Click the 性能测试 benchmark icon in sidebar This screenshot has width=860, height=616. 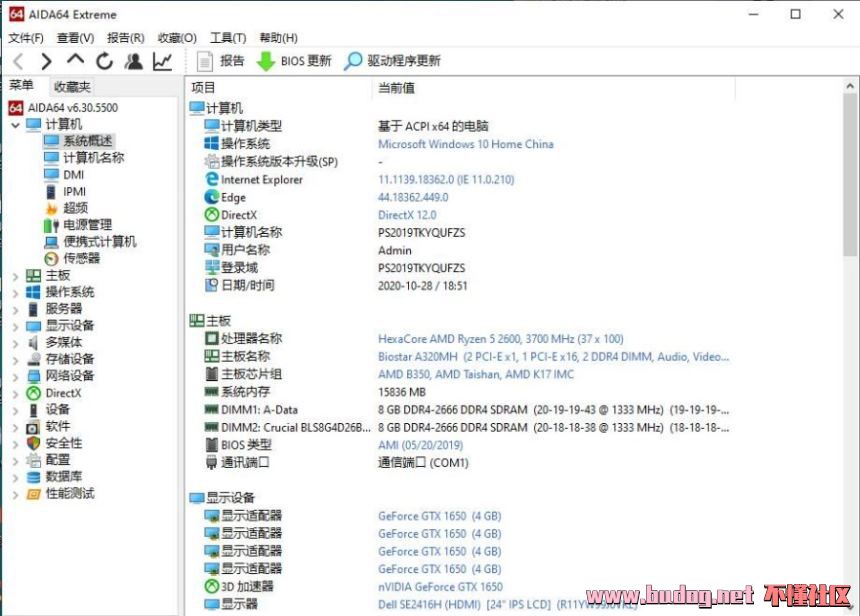[33, 494]
